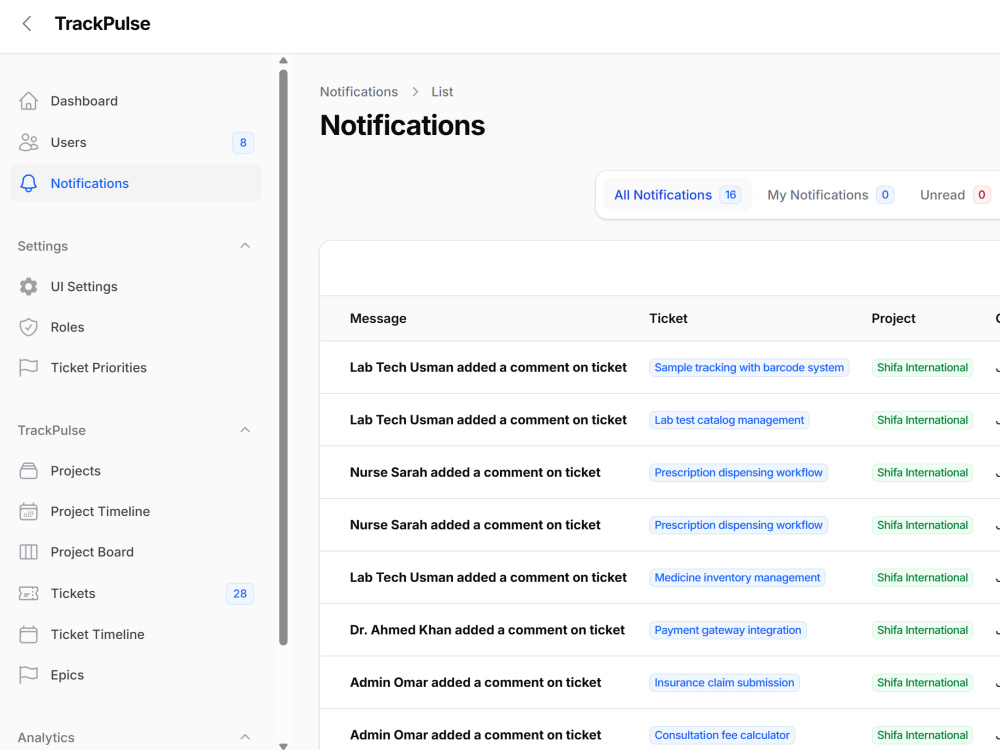Click Shifa International badge in Payment gateway row
Viewport: 1000px width, 750px height.
pos(922,630)
